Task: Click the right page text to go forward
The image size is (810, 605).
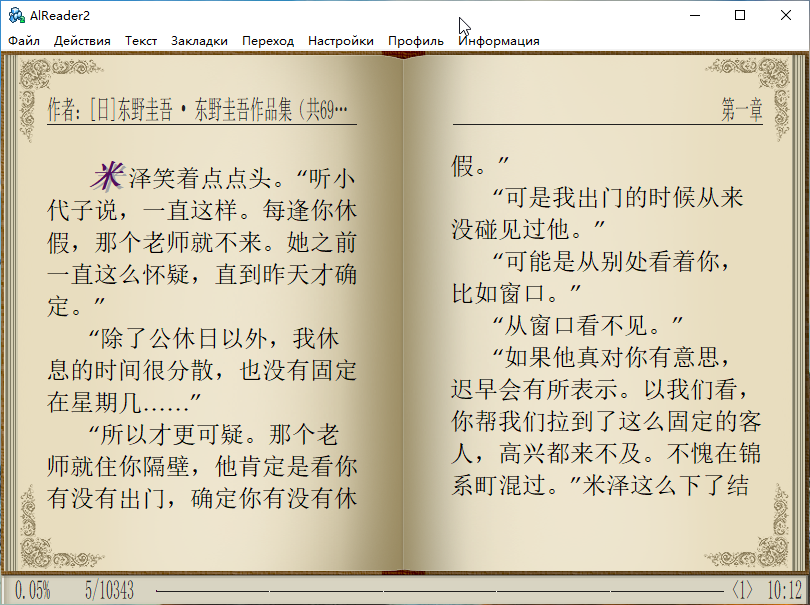Action: [606, 325]
